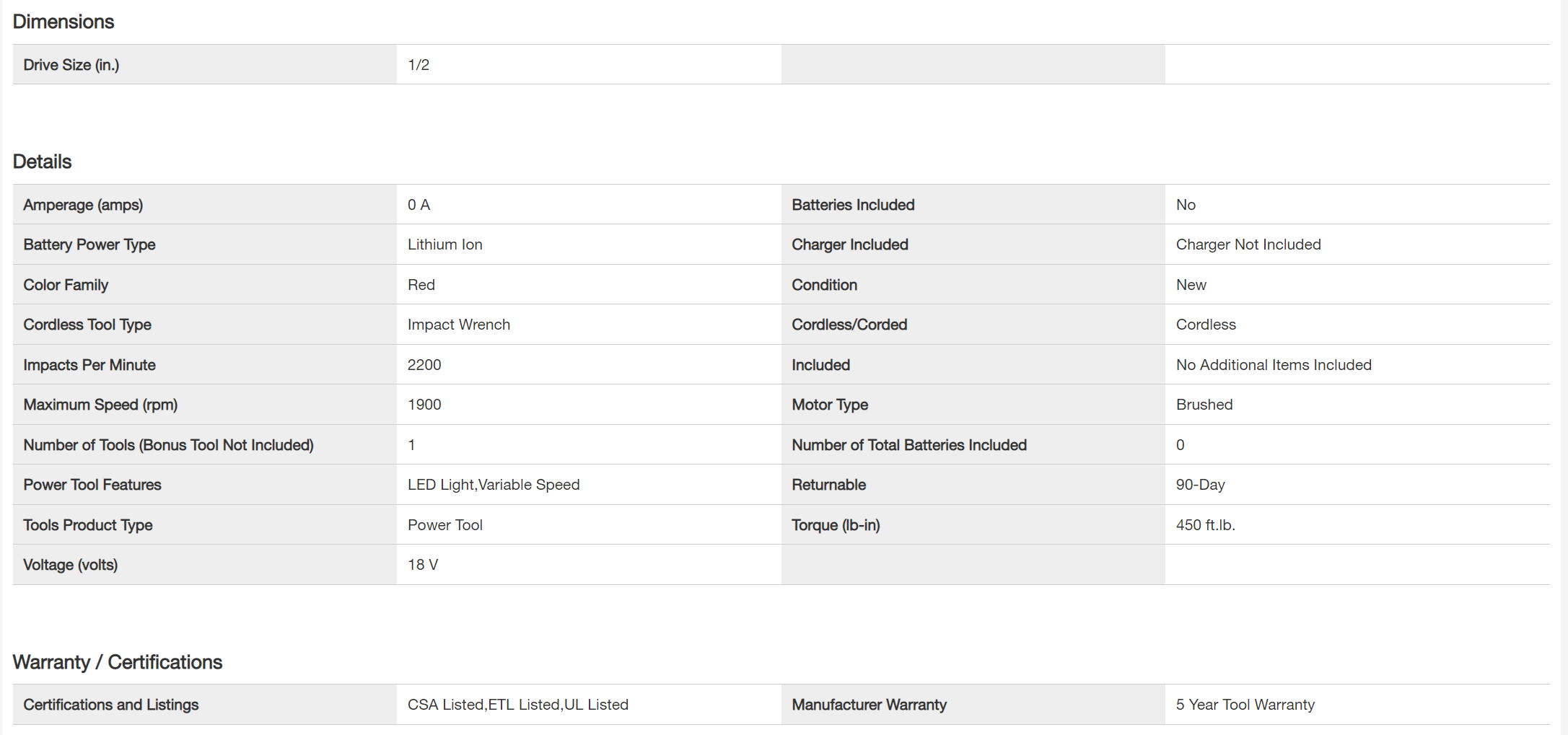Click the Dimensions section heading
The height and width of the screenshot is (735, 1568).
click(63, 22)
